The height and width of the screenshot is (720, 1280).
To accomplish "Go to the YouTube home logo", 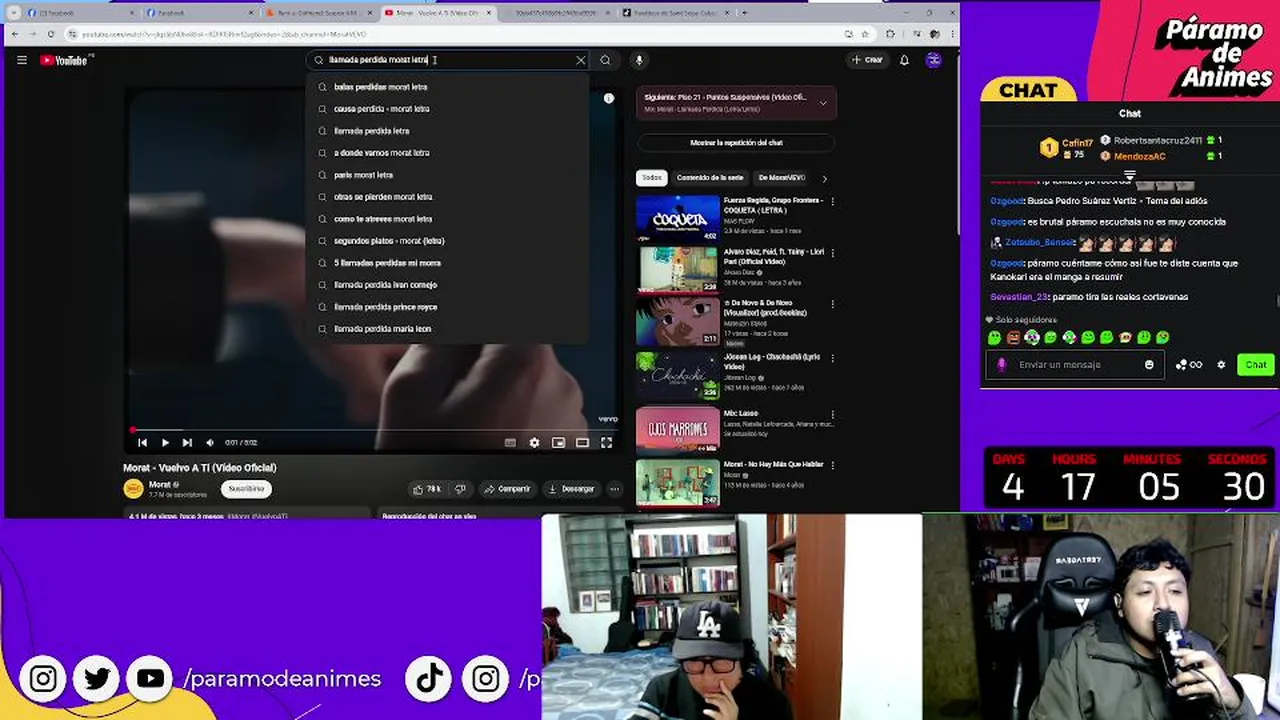I will (66, 60).
